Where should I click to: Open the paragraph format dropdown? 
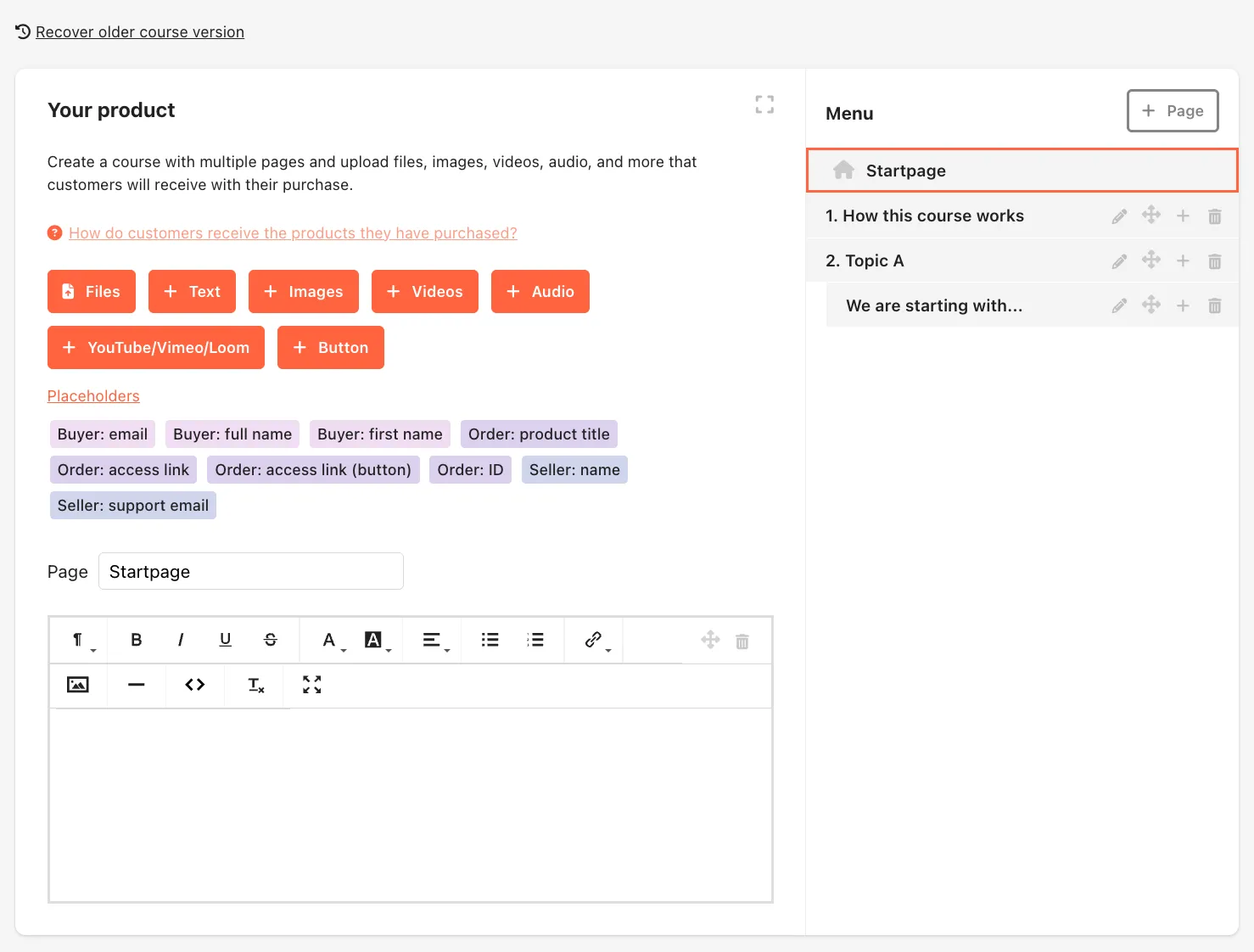point(82,641)
